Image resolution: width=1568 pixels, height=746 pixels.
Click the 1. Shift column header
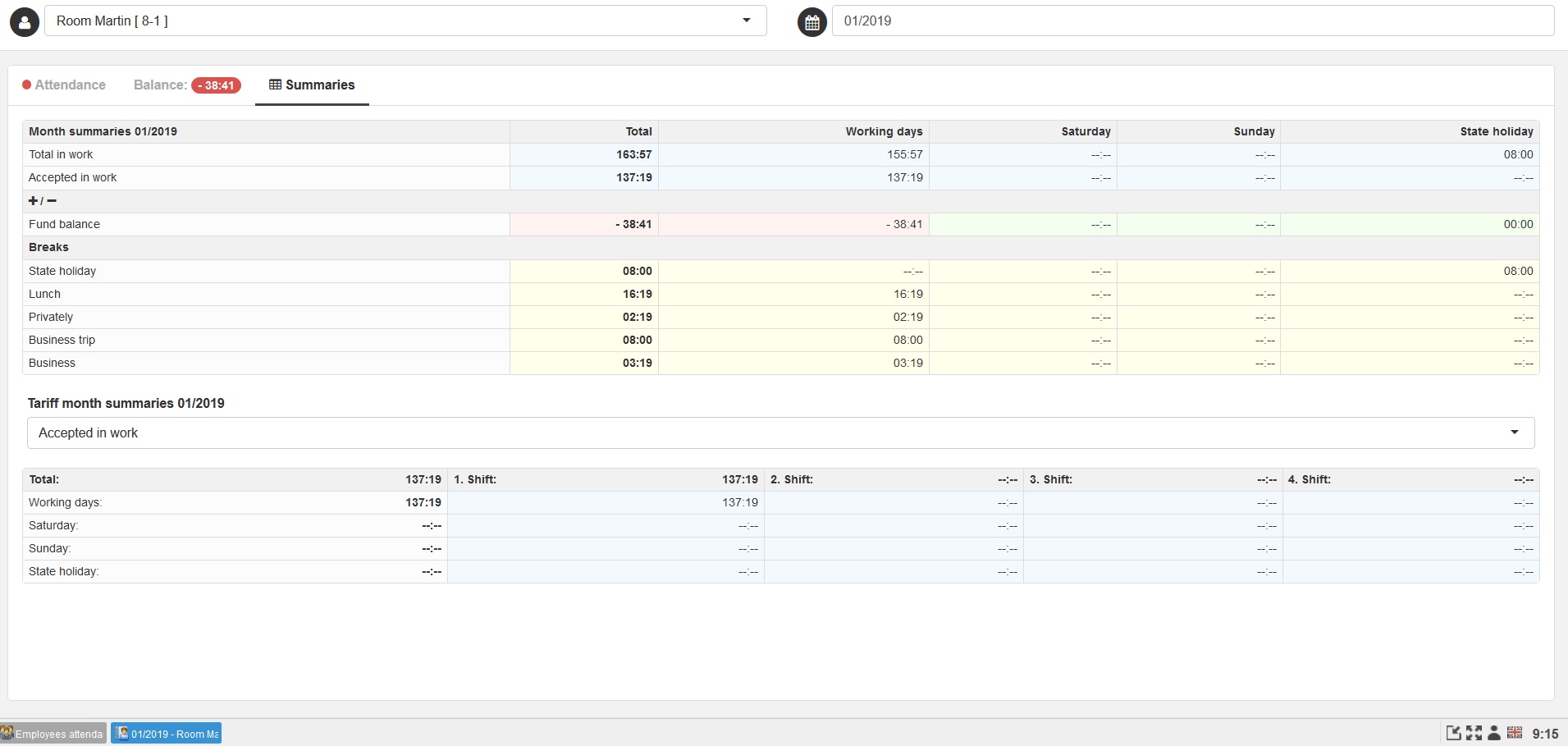(x=475, y=479)
